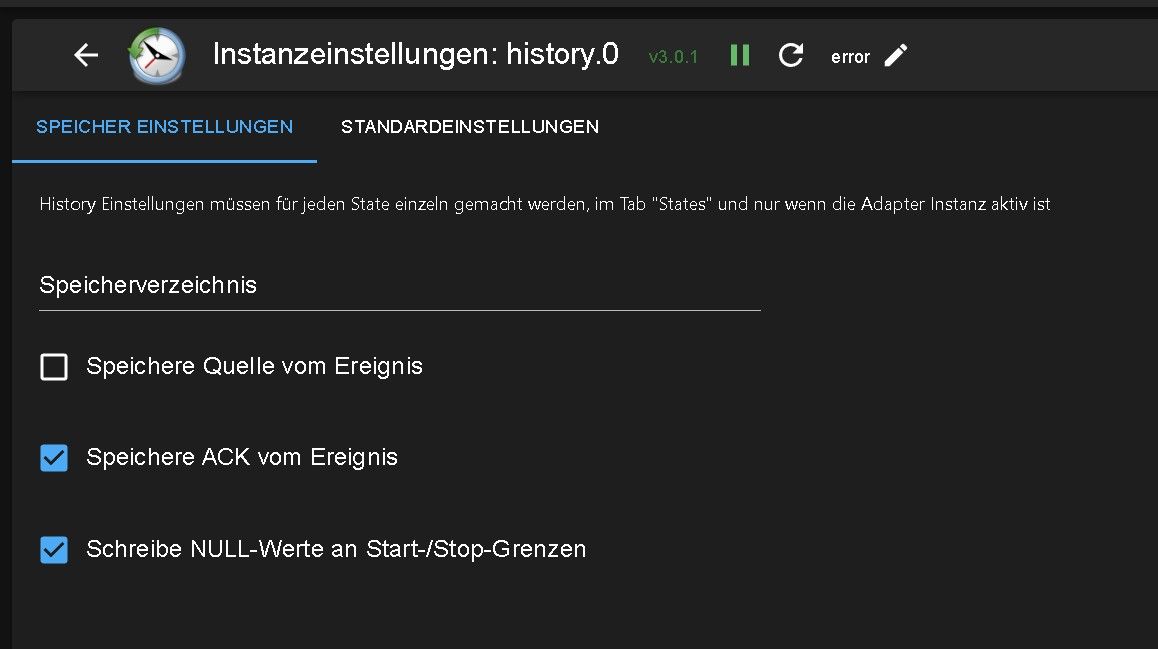Focus the Speicherverzeichnis input field
The width and height of the screenshot is (1158, 649).
tap(399, 286)
